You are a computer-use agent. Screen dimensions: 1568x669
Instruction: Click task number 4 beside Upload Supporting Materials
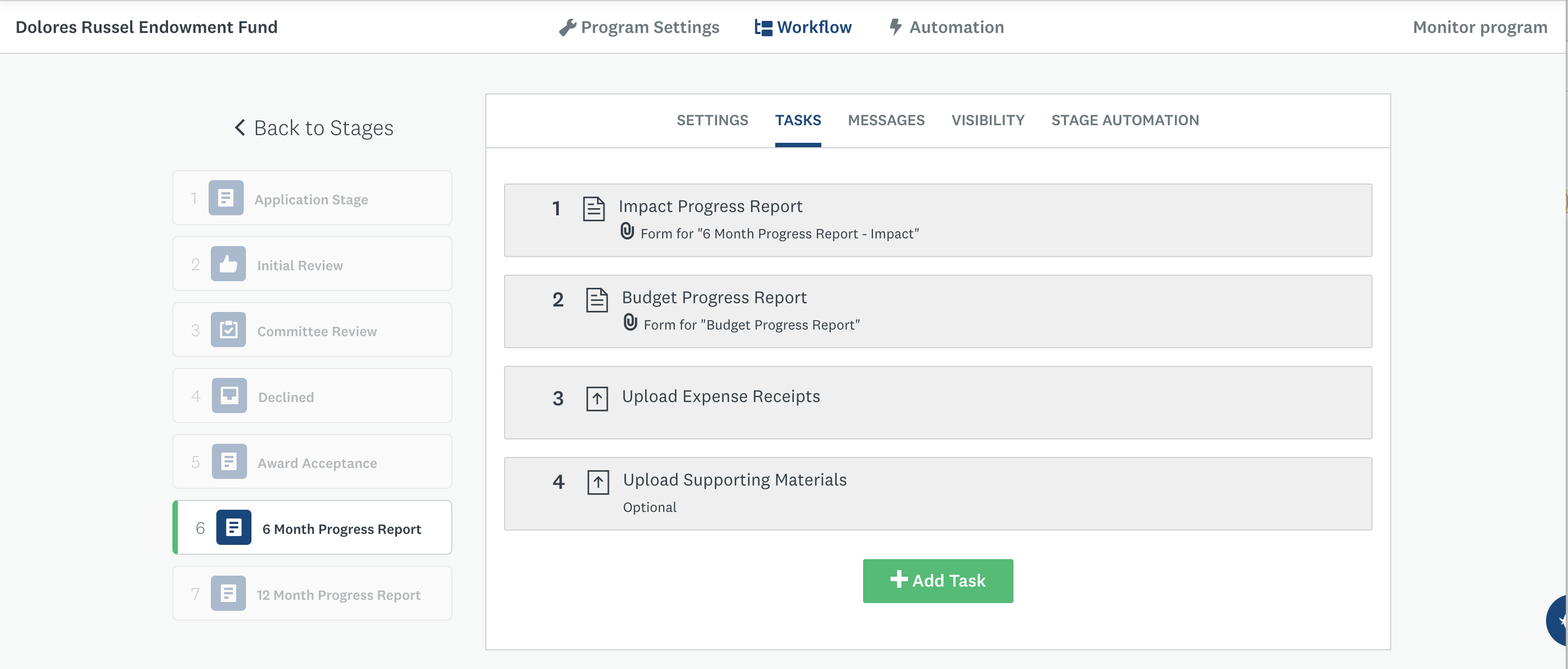point(559,482)
